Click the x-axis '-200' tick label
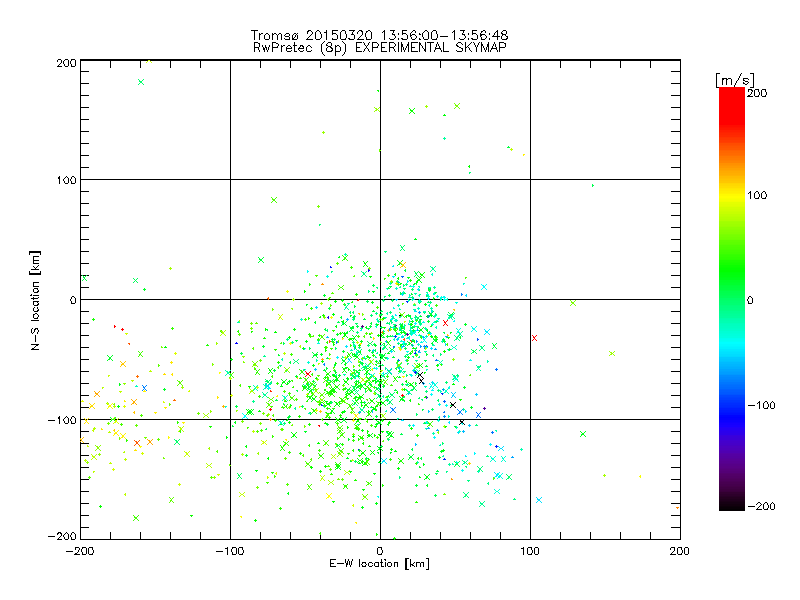Image resolution: width=800 pixels, height=600 pixels. click(80, 551)
